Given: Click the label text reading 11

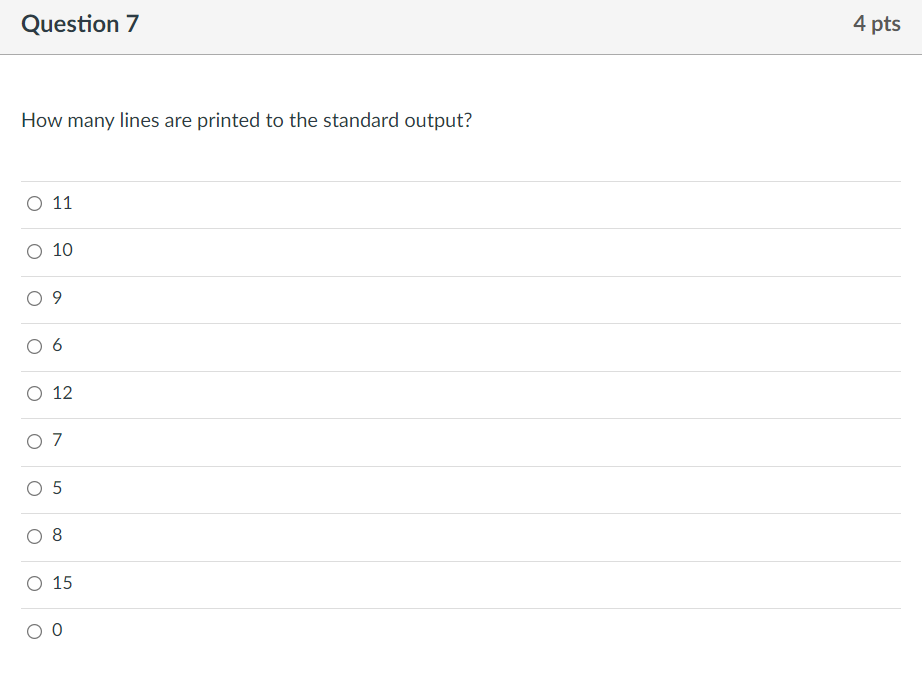Looking at the screenshot, I should (x=62, y=203).
